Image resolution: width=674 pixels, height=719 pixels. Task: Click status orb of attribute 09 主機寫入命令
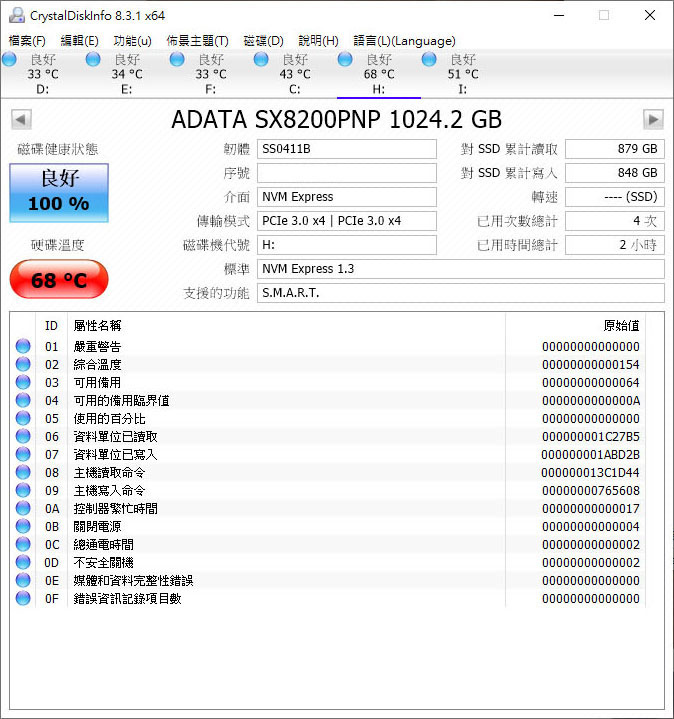point(23,490)
